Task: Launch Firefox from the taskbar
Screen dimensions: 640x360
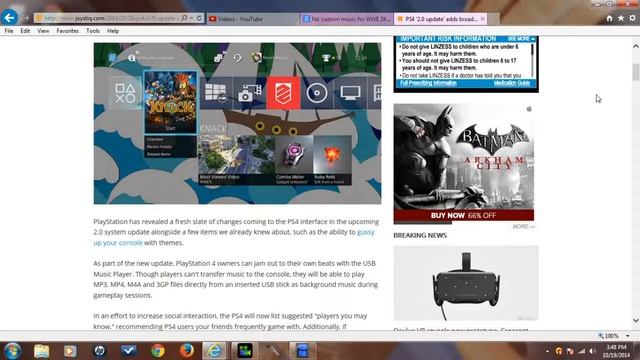Action: (x=187, y=351)
